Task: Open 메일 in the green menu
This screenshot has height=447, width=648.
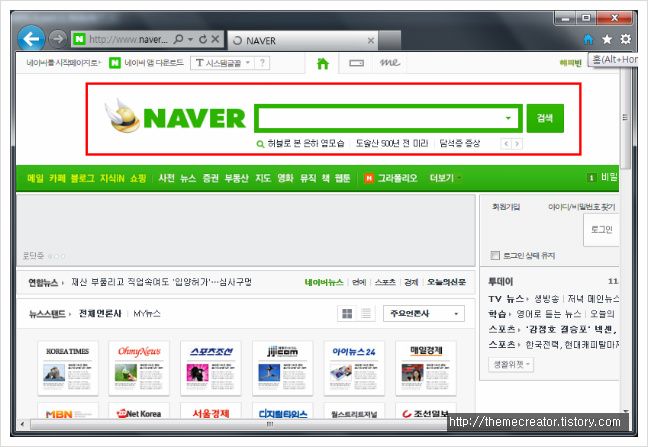Action: (35, 178)
